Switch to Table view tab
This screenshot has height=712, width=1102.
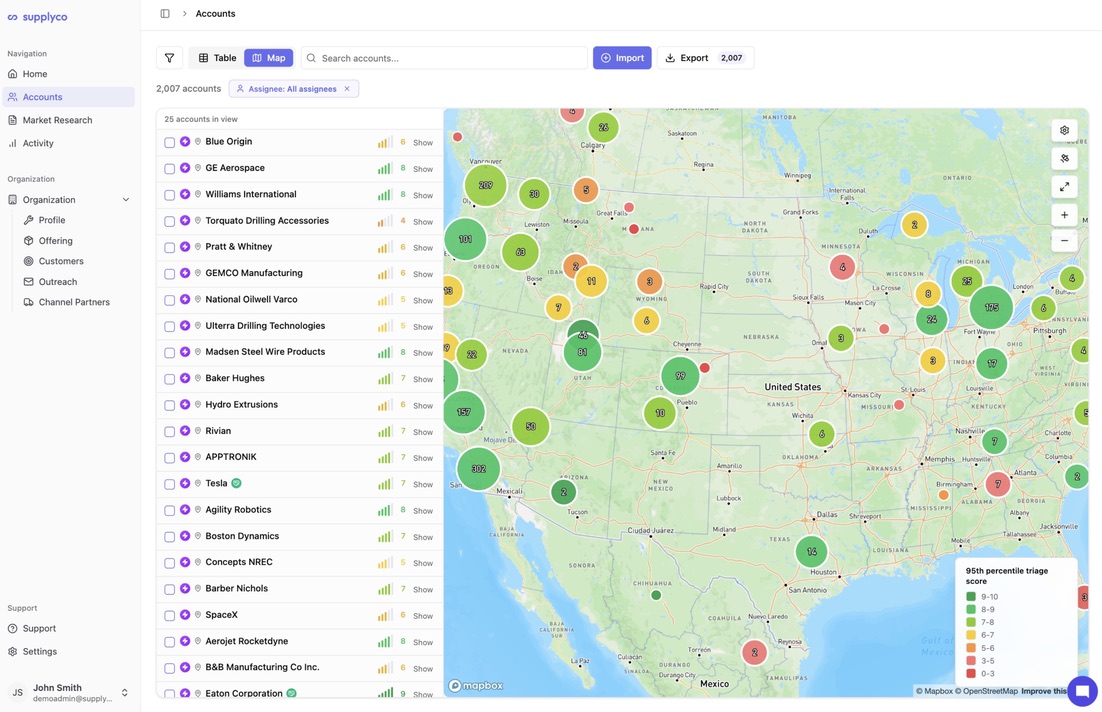tap(217, 58)
